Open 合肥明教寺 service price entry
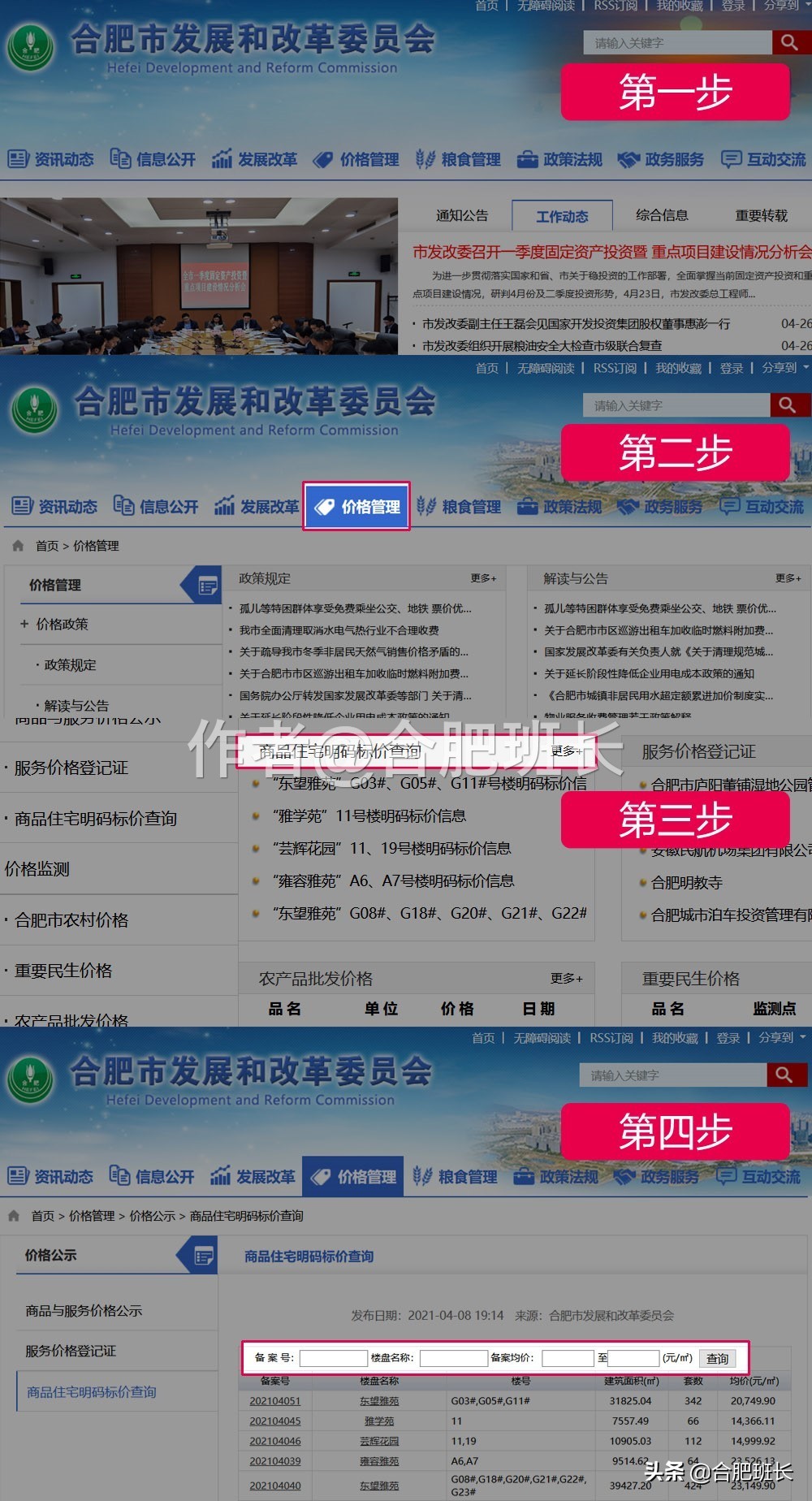The width and height of the screenshot is (812, 1501). tap(687, 883)
